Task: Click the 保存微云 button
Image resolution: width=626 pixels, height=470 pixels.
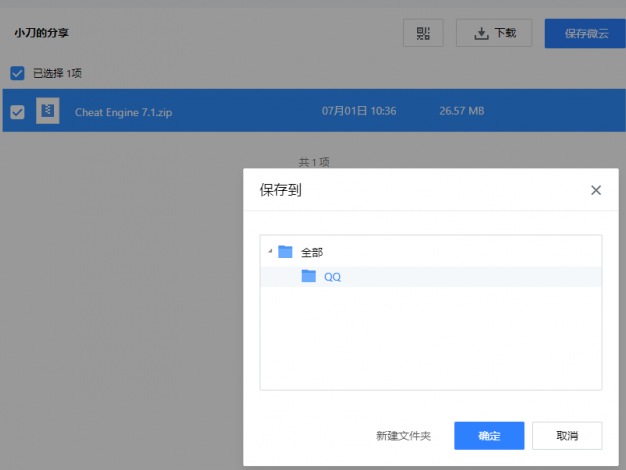Action: [x=586, y=34]
